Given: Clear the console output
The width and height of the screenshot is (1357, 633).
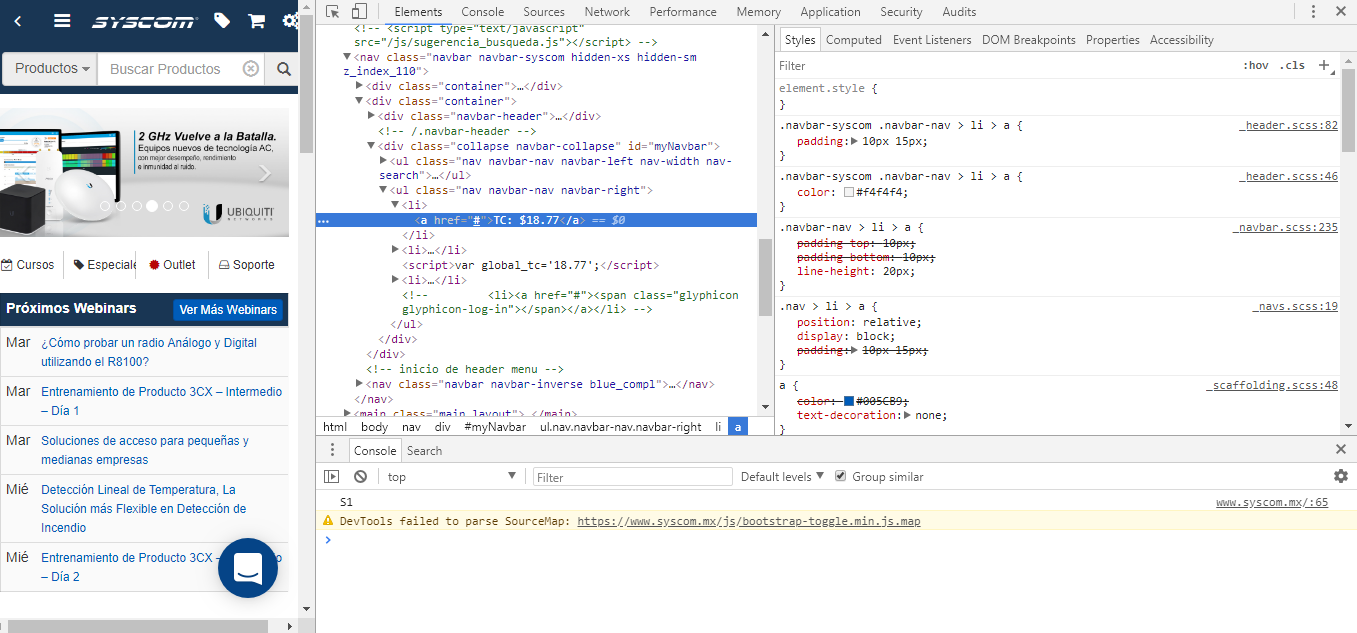Looking at the screenshot, I should point(360,477).
